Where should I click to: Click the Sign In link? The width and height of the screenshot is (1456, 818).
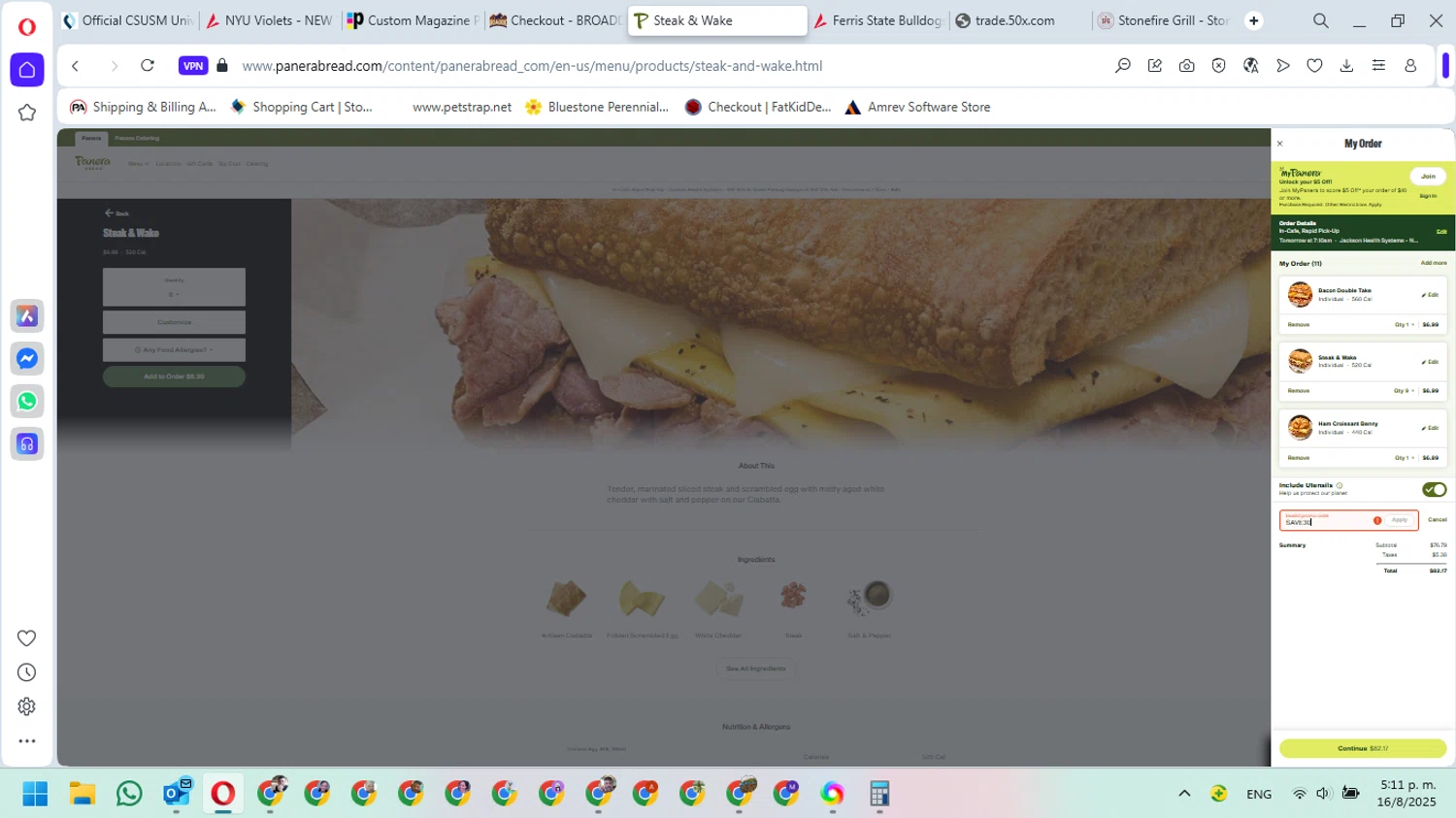[1428, 196]
